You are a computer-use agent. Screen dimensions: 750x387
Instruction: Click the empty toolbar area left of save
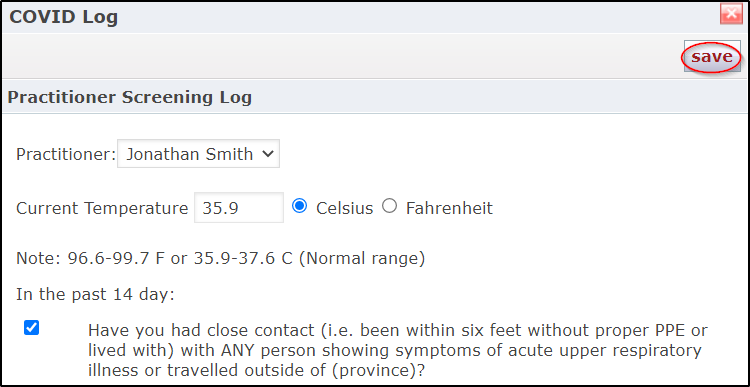point(342,56)
